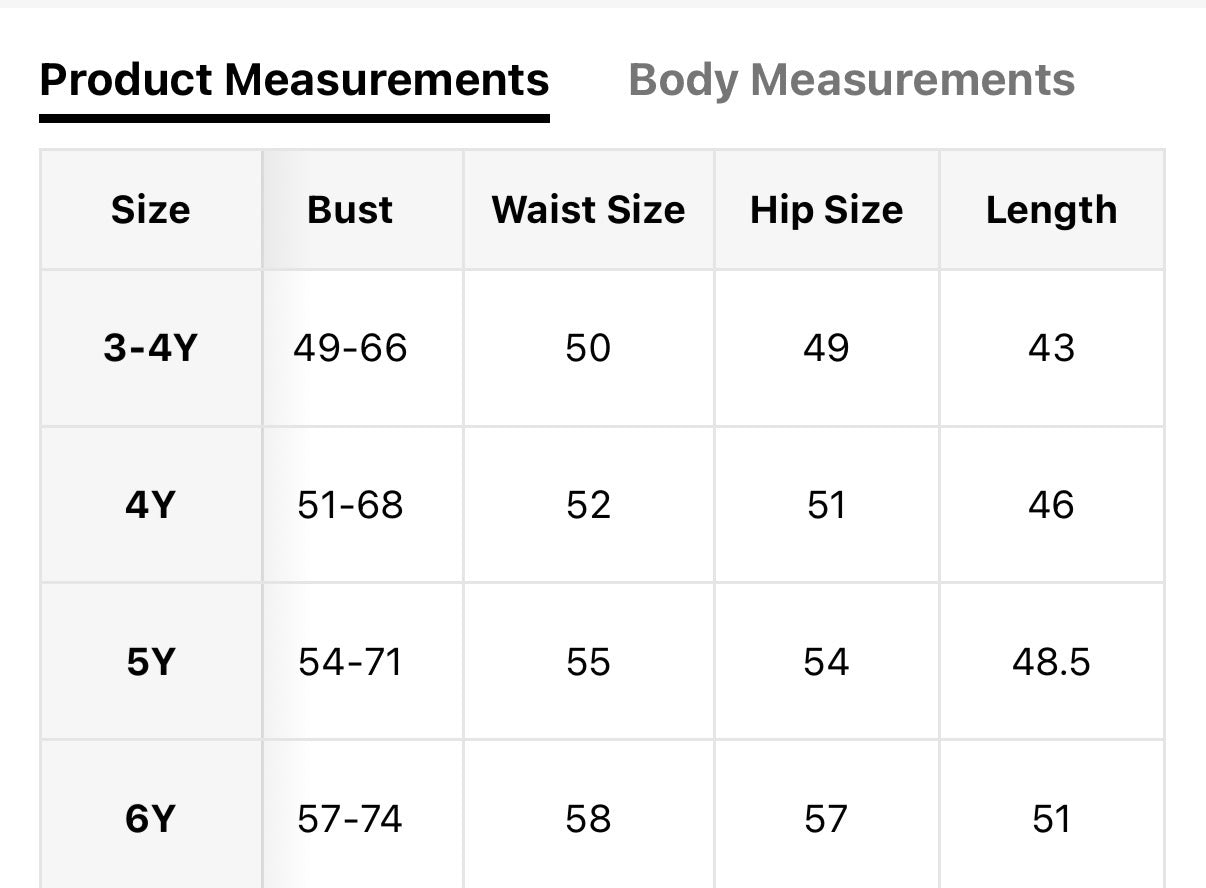1206x888 pixels.
Task: Click the 57-74 bust value cell
Action: point(350,819)
